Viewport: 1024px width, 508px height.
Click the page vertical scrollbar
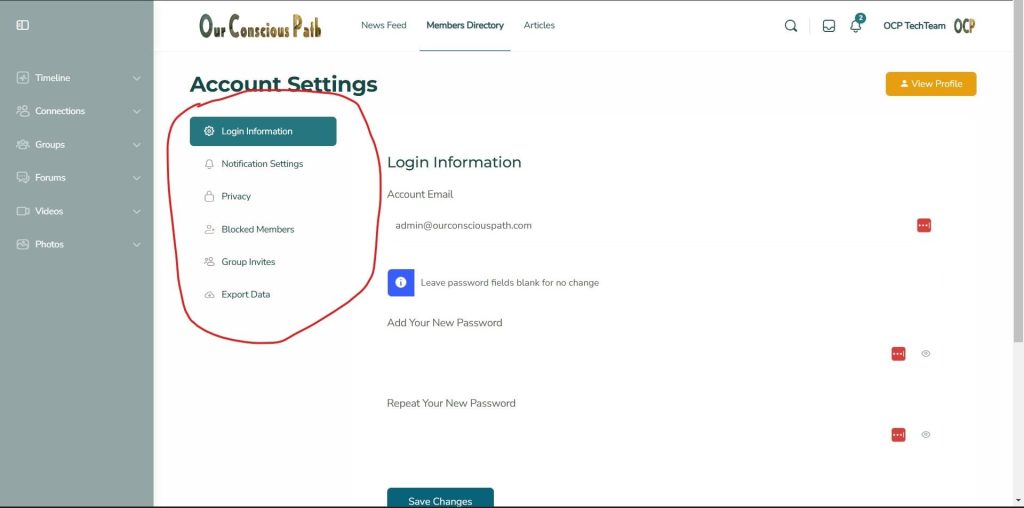(x=1018, y=200)
